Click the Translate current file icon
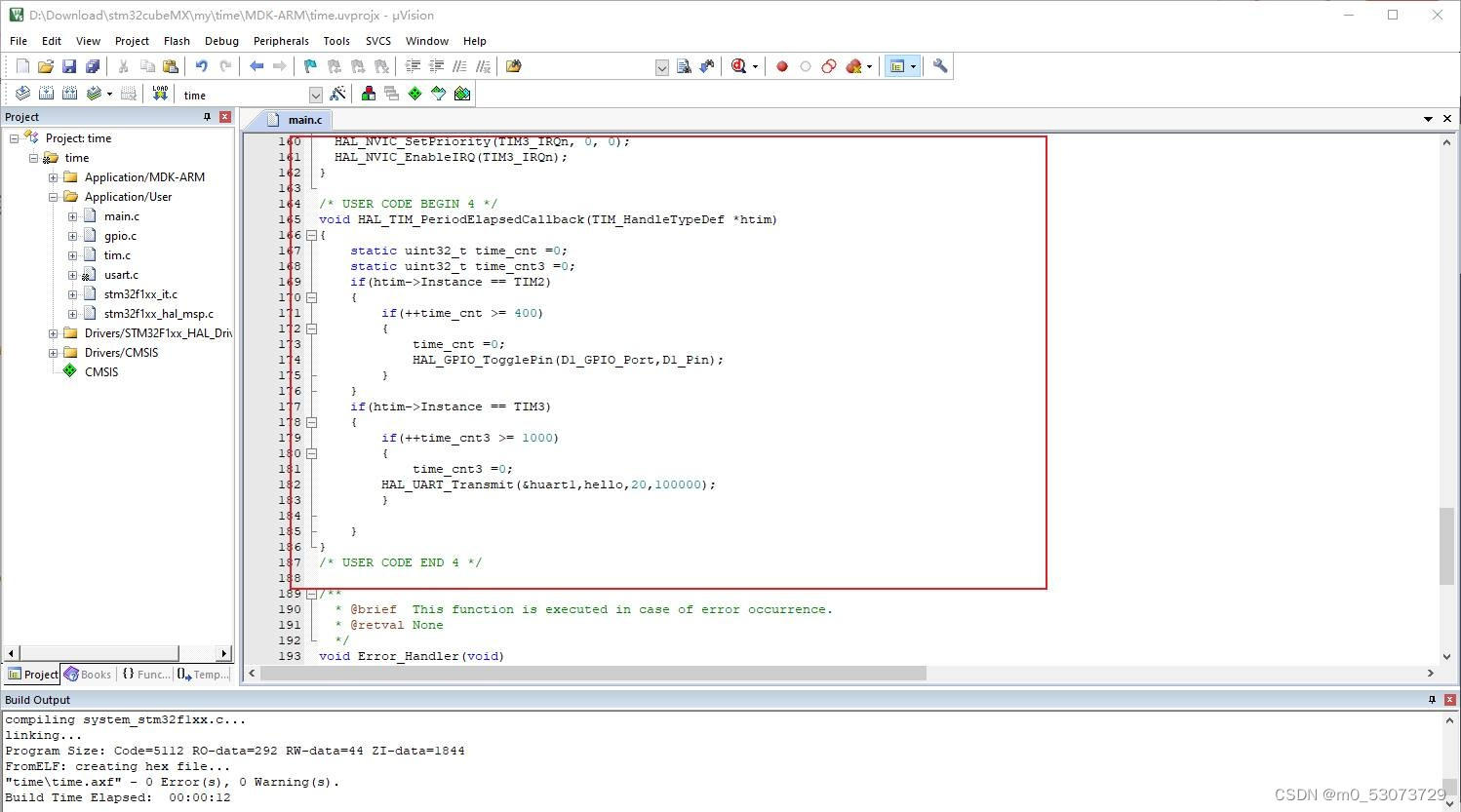This screenshot has width=1461, height=812. tap(22, 94)
